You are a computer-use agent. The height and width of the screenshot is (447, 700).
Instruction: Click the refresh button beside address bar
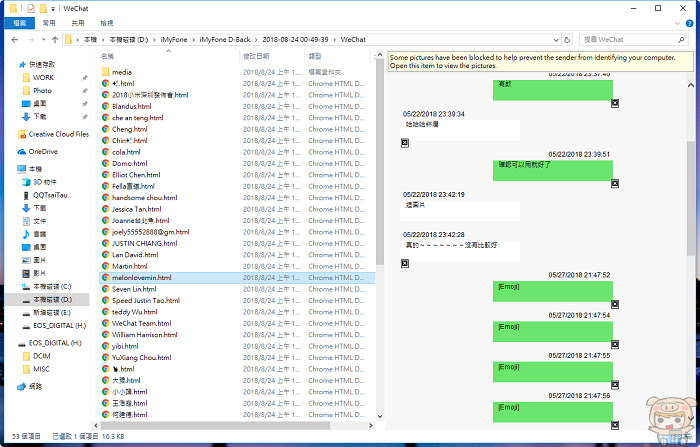567,40
